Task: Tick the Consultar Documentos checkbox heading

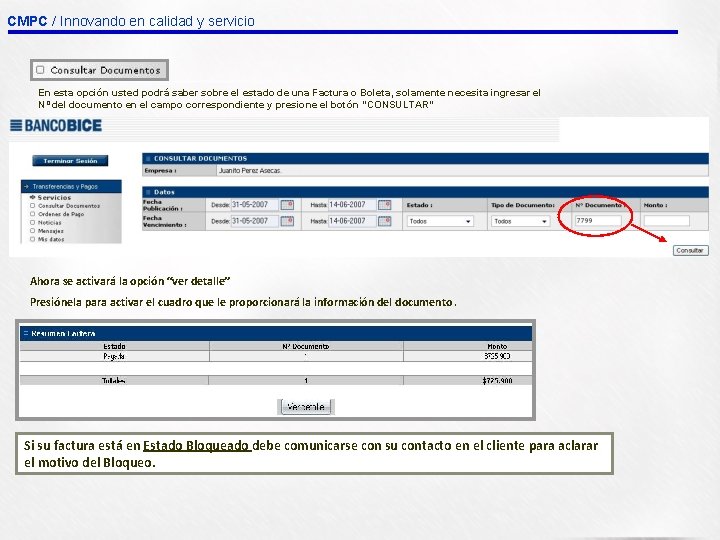Action: point(40,70)
